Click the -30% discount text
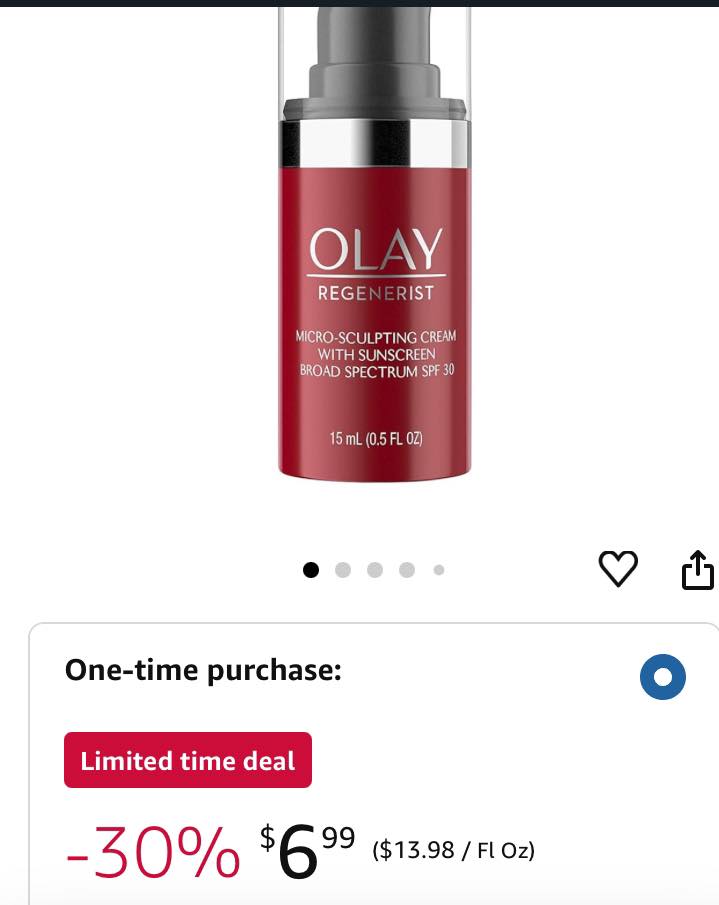Screen dimensions: 719x905 (153, 852)
